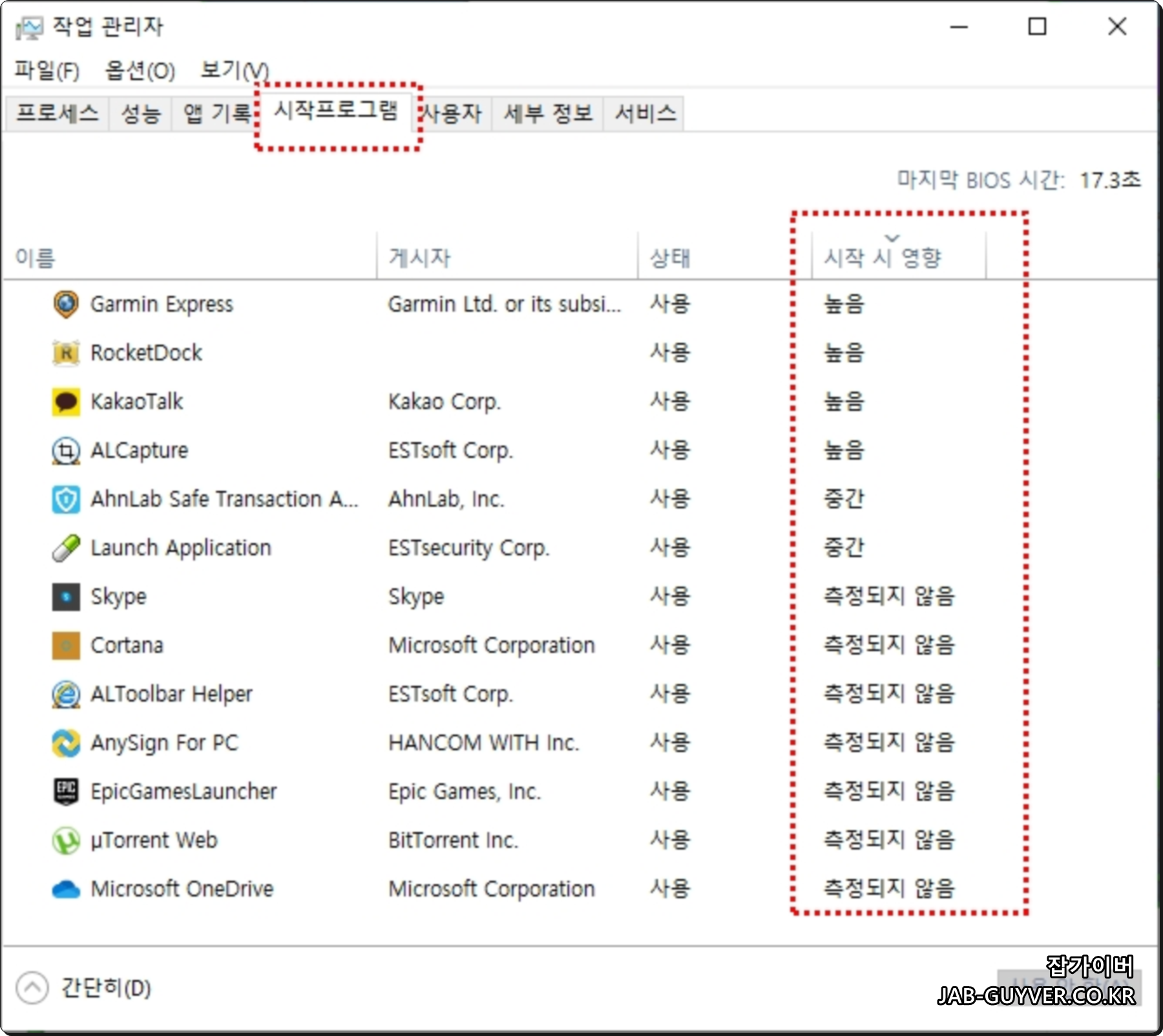Click the Launch Application pill icon

coord(66,548)
